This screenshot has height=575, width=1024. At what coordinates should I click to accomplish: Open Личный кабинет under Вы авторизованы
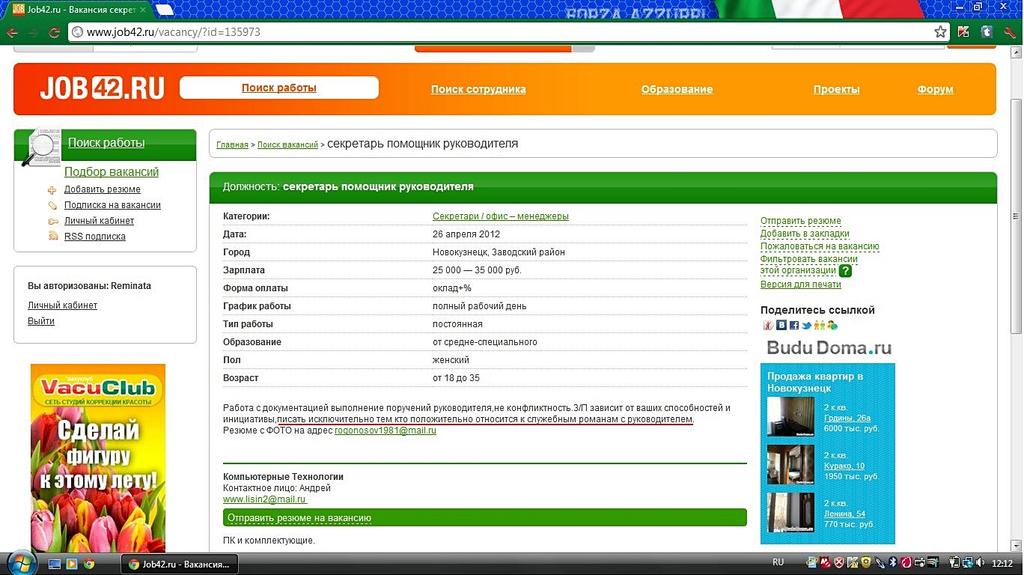pos(62,305)
